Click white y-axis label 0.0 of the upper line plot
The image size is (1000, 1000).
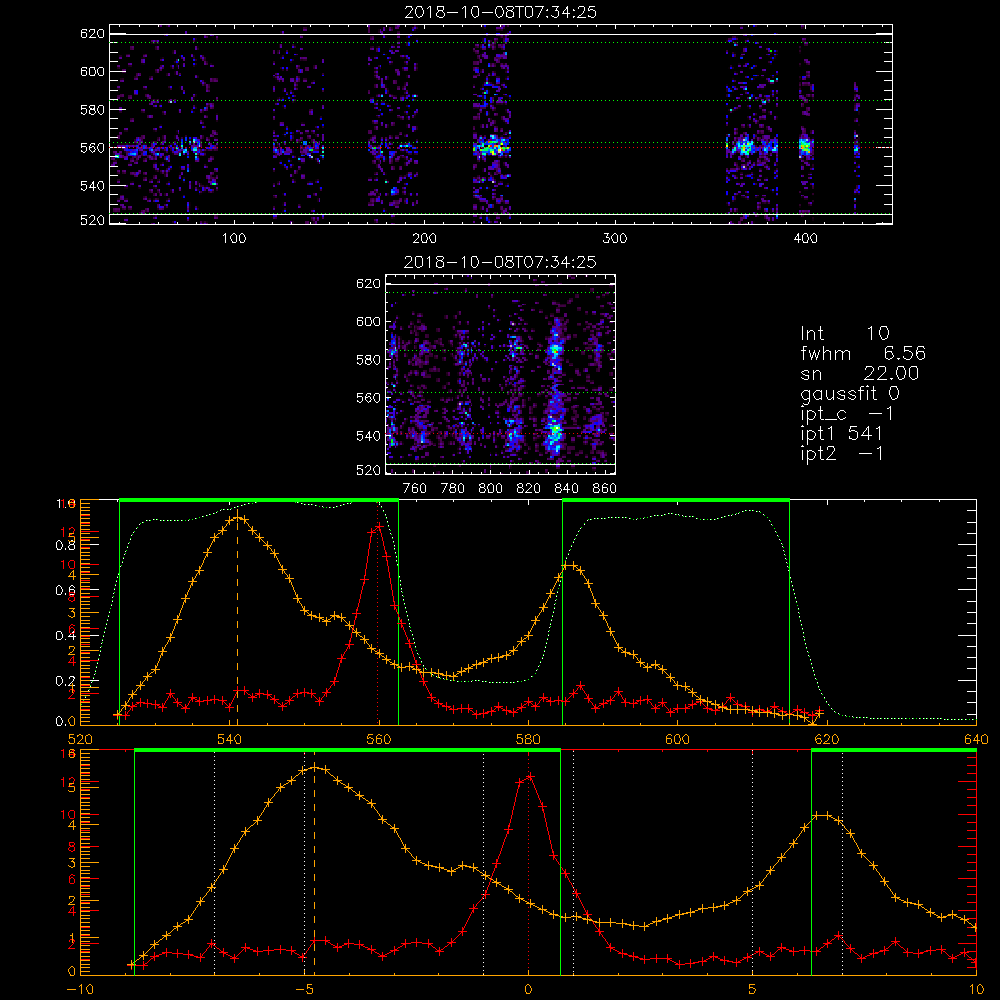pos(65,721)
